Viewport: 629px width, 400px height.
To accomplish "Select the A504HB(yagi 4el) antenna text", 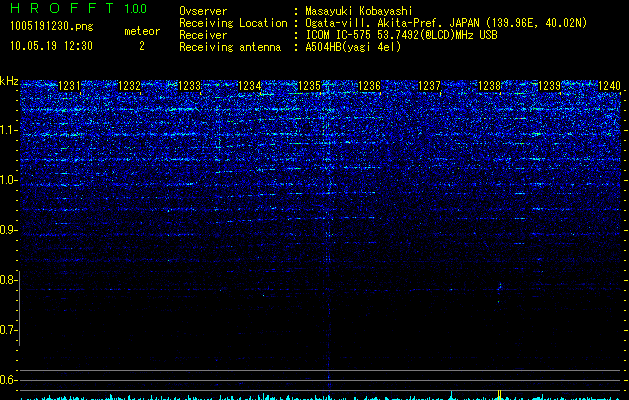I will (353, 47).
